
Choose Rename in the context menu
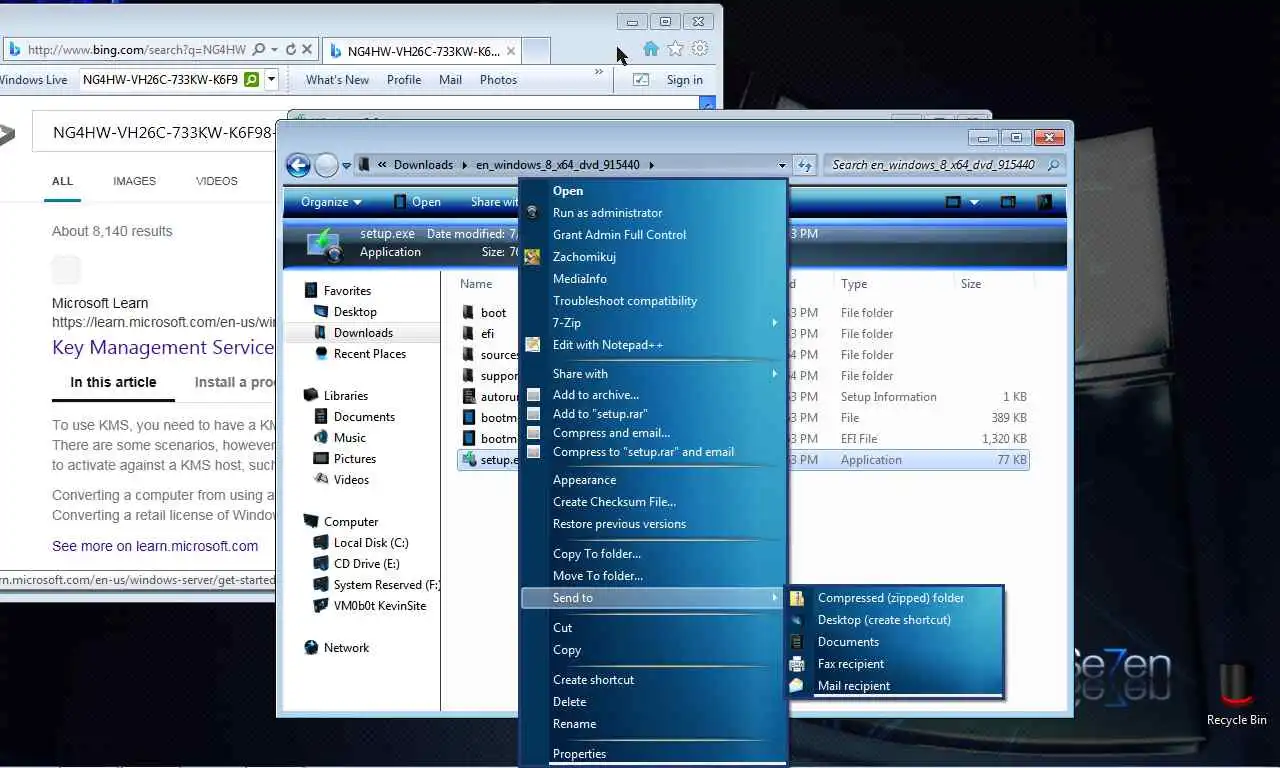[x=574, y=724]
